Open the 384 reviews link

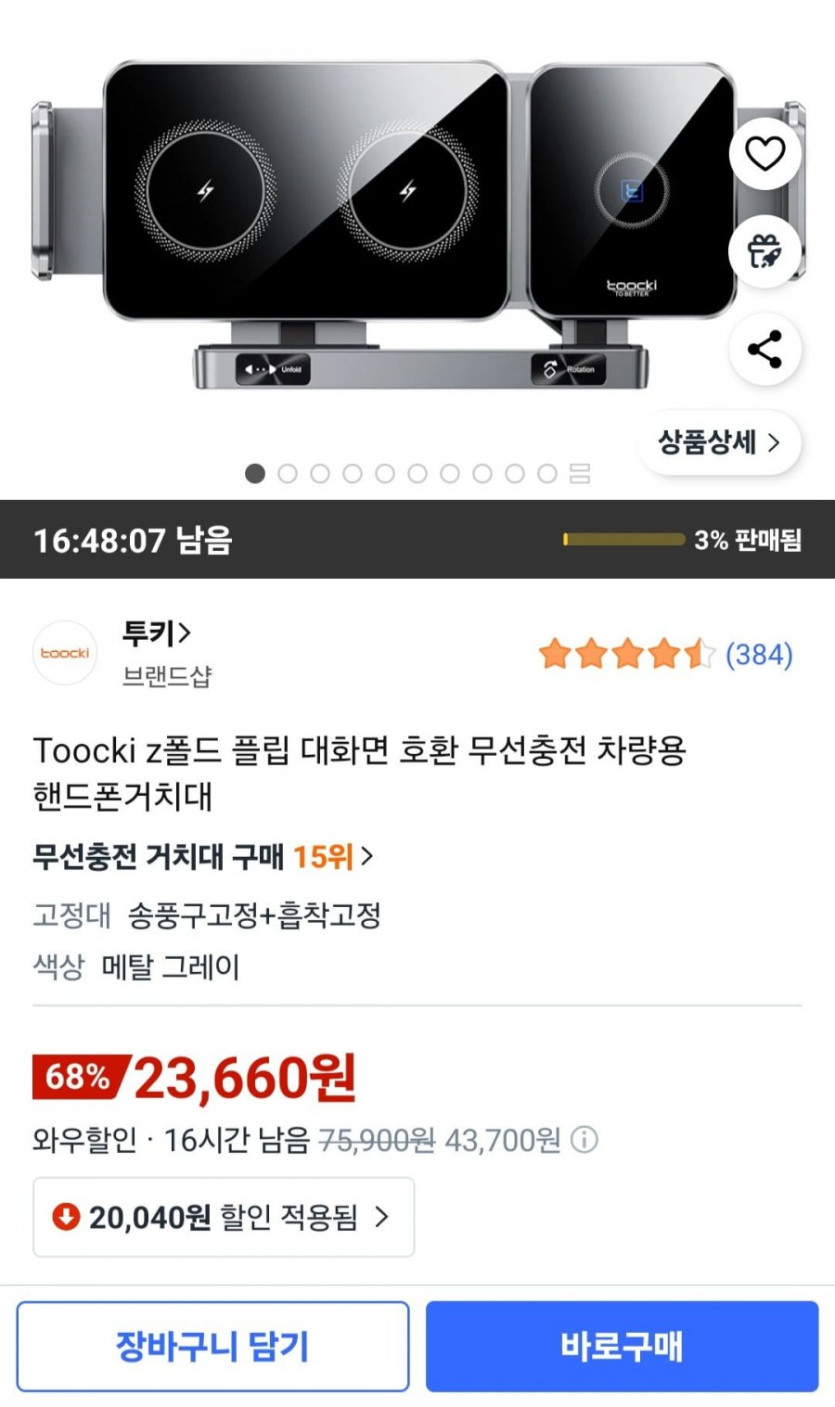[759, 655]
